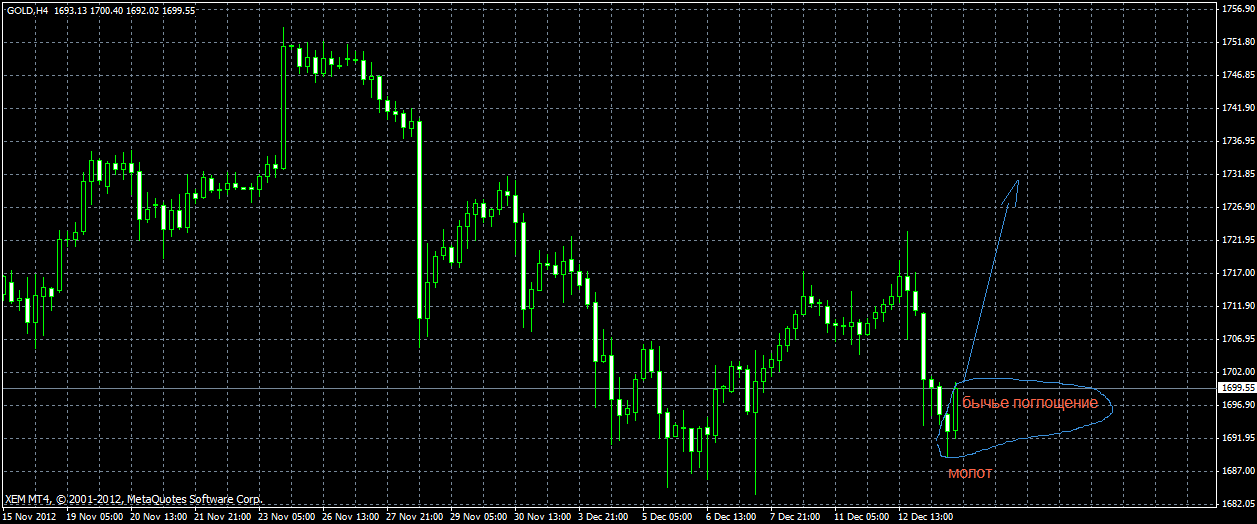Click the 1702.00 price scale label
The image size is (1257, 524).
click(1238, 372)
